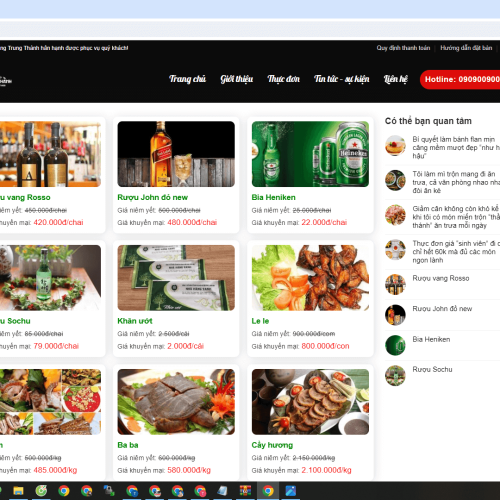Click the price 2.100.000đ/kg
This screenshot has height=500, width=500.
coord(326,470)
